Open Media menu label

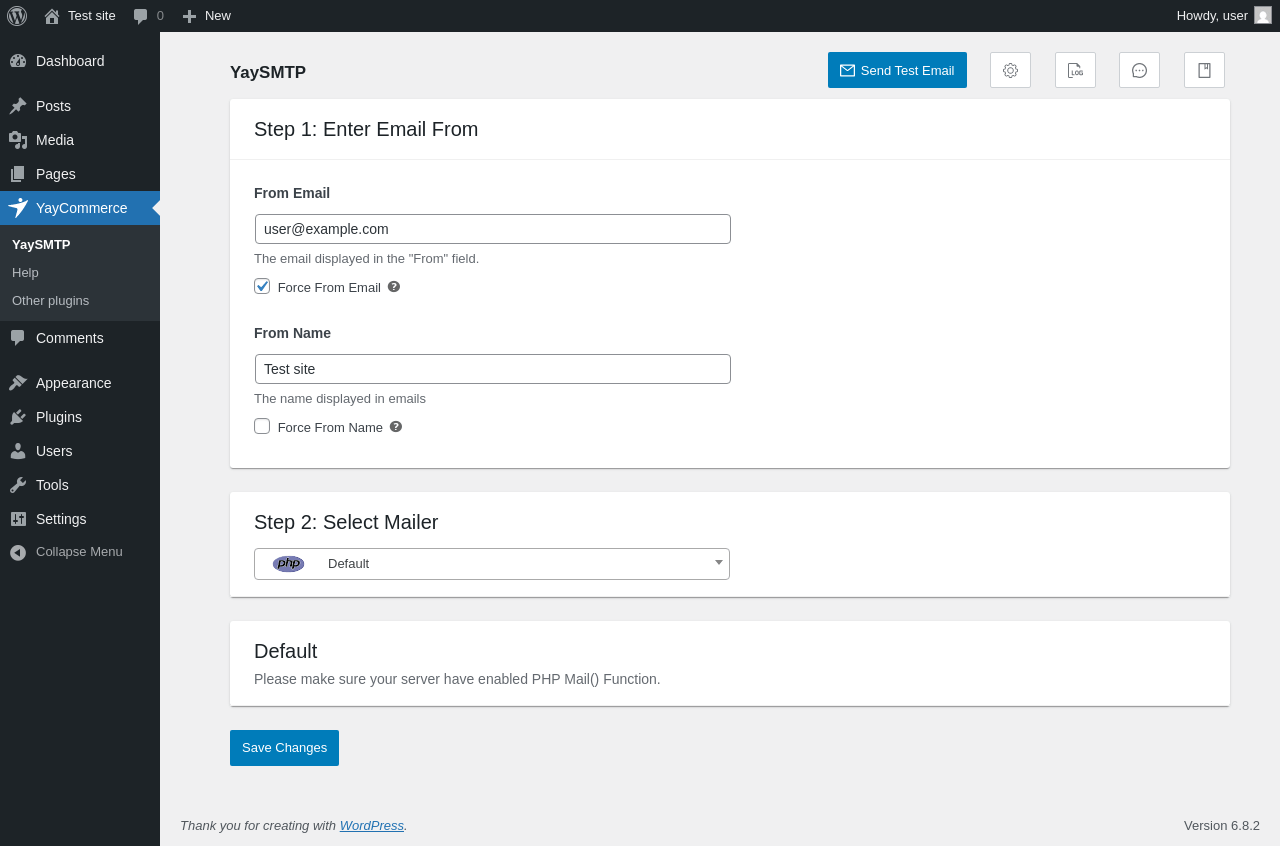tap(55, 140)
